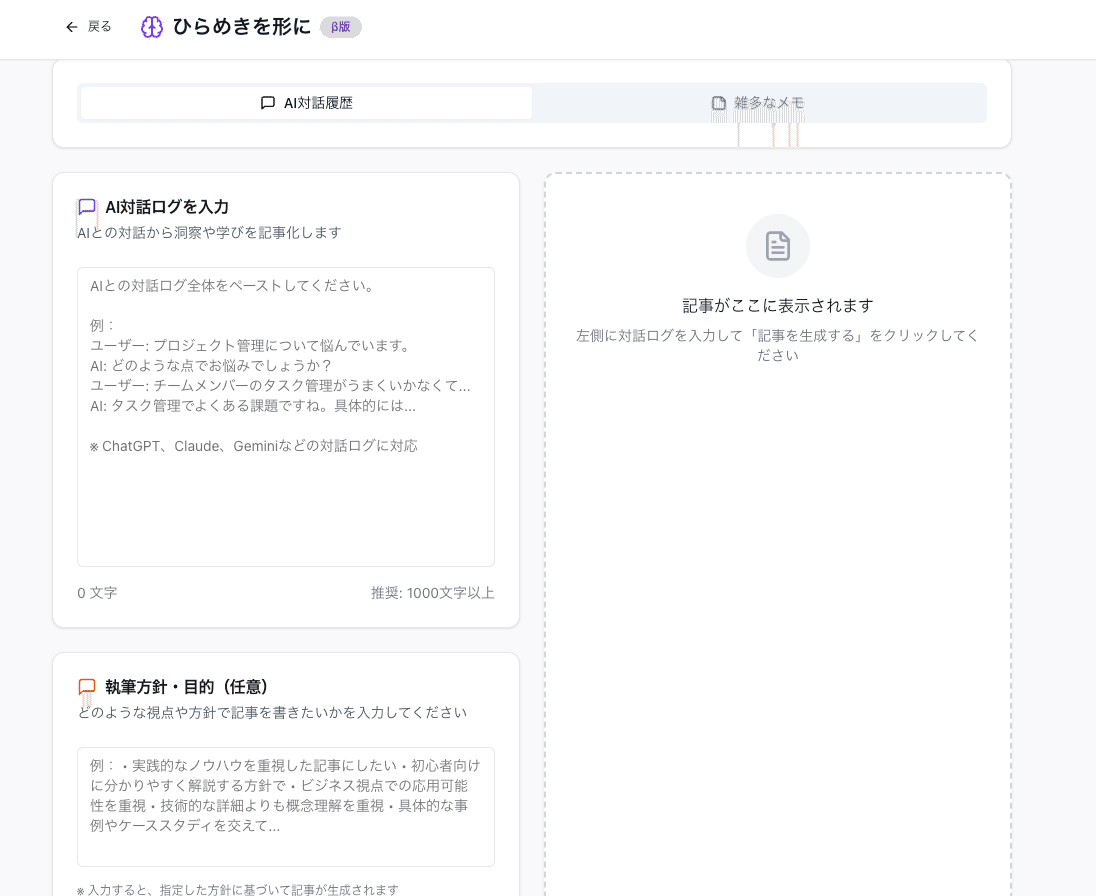Click the 記事がここに表示されます heading
Screen dimensions: 1096x896
tap(778, 305)
